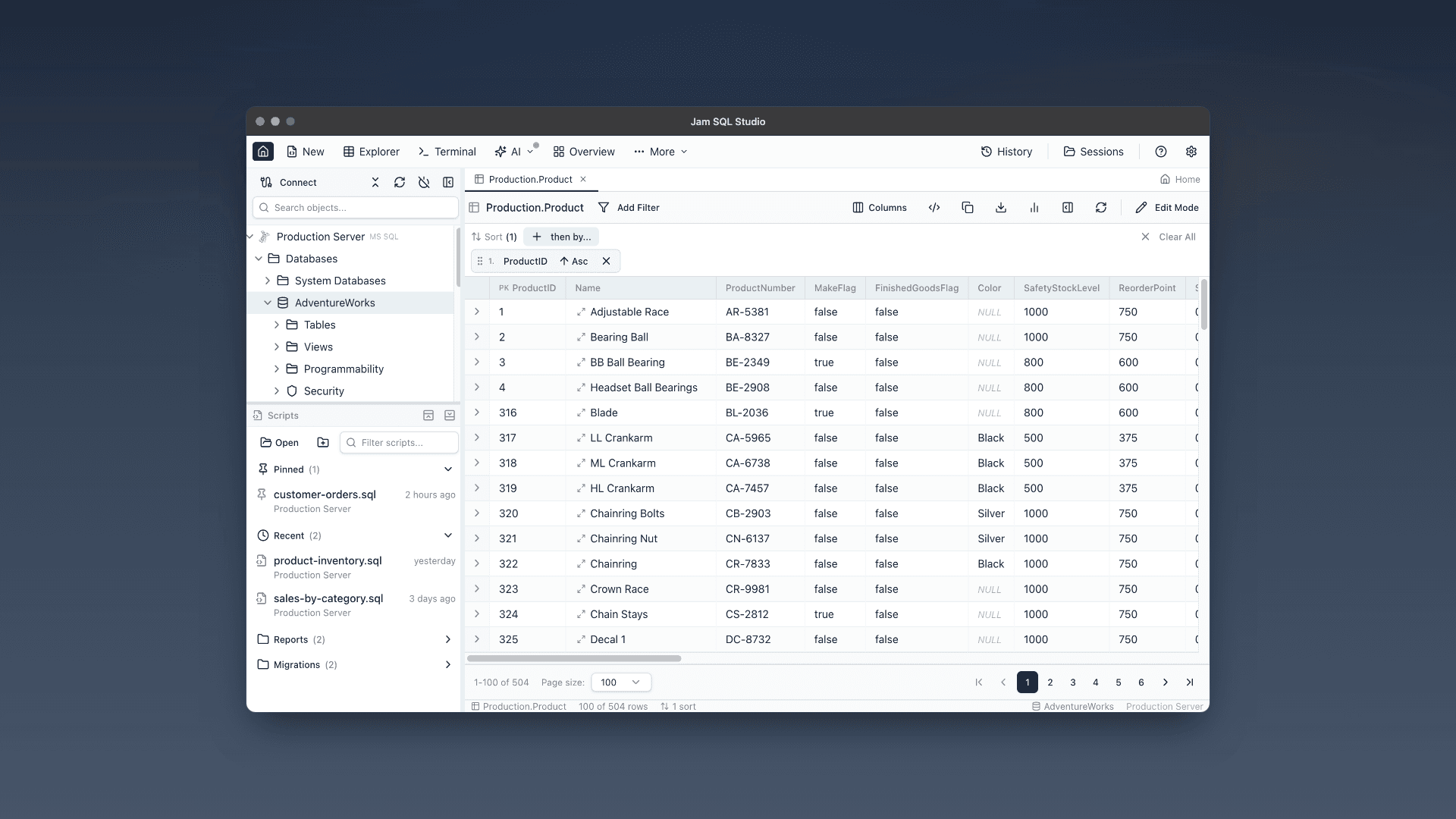The image size is (1456, 819).
Task: Refresh the Connect panel connections
Action: 400,182
